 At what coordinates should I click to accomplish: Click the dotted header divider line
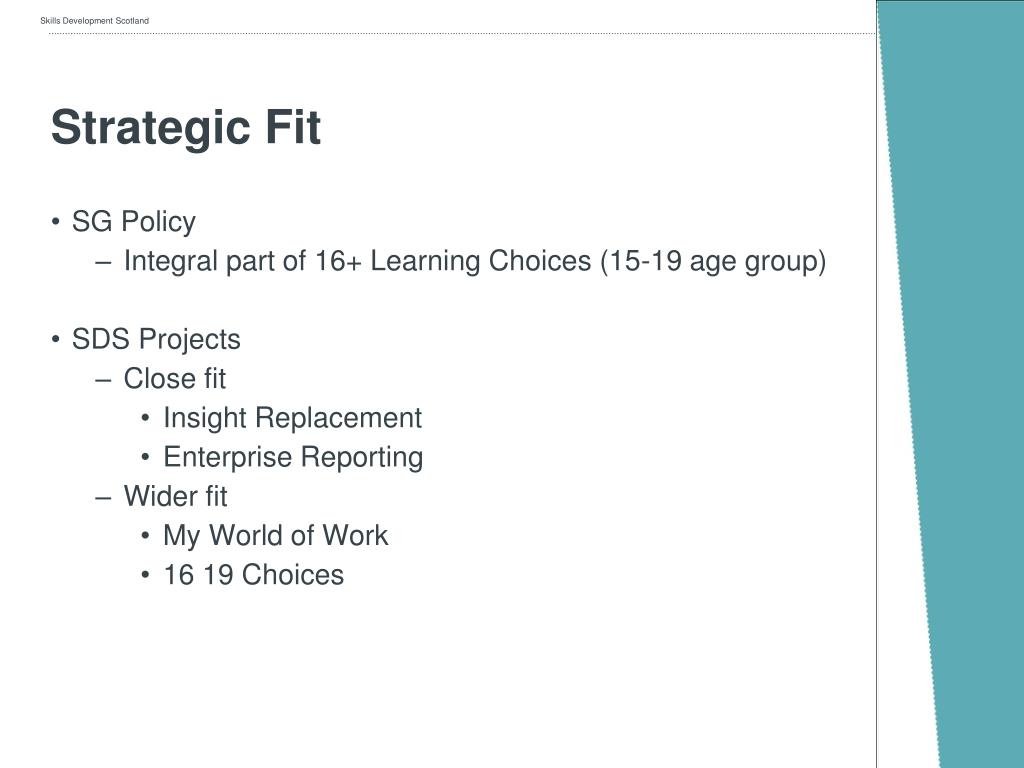point(462,33)
